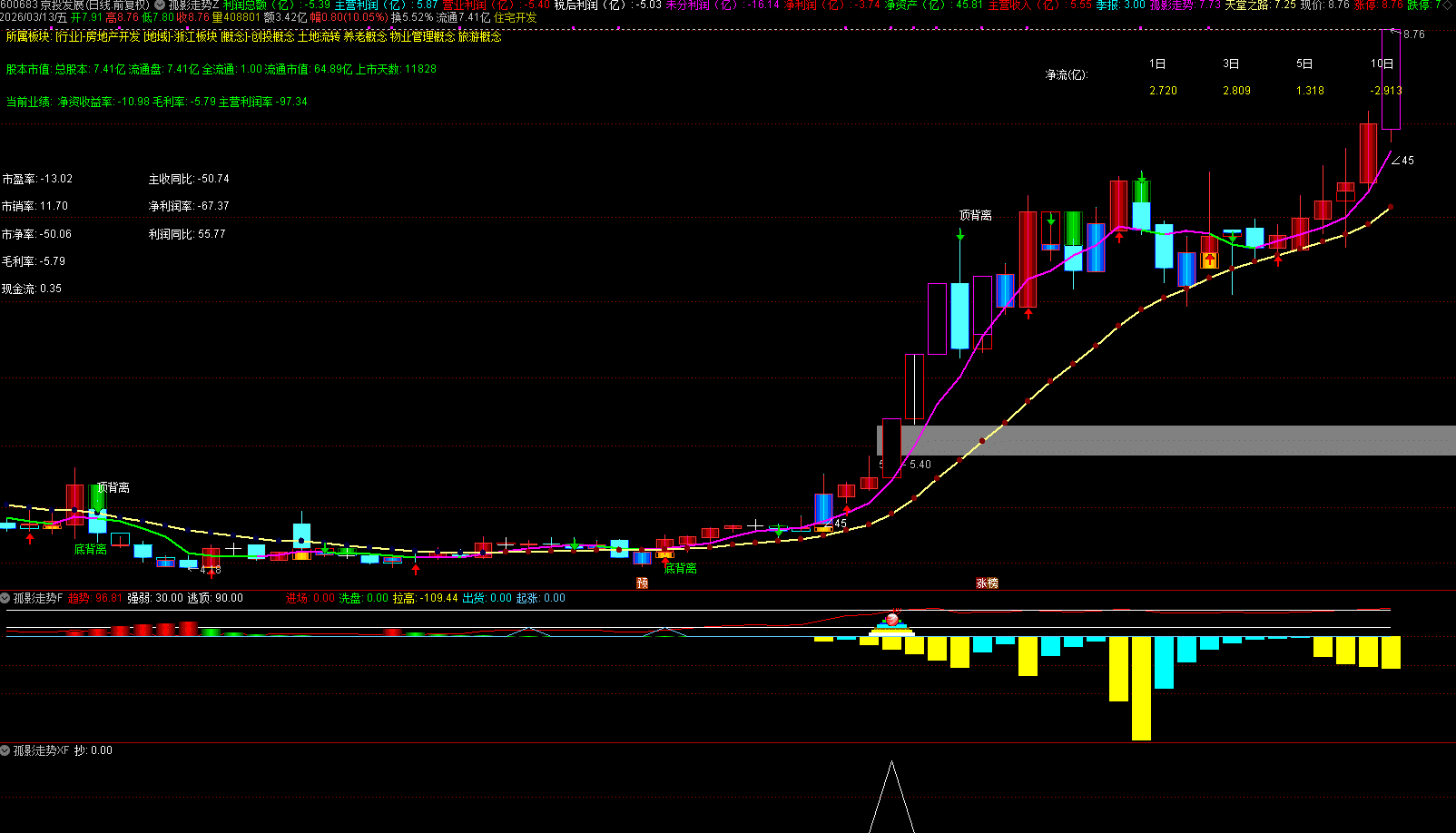1456x833 pixels.
Task: Expand the 孤影走势Z indicator dropdown arrow
Action: [160, 5]
